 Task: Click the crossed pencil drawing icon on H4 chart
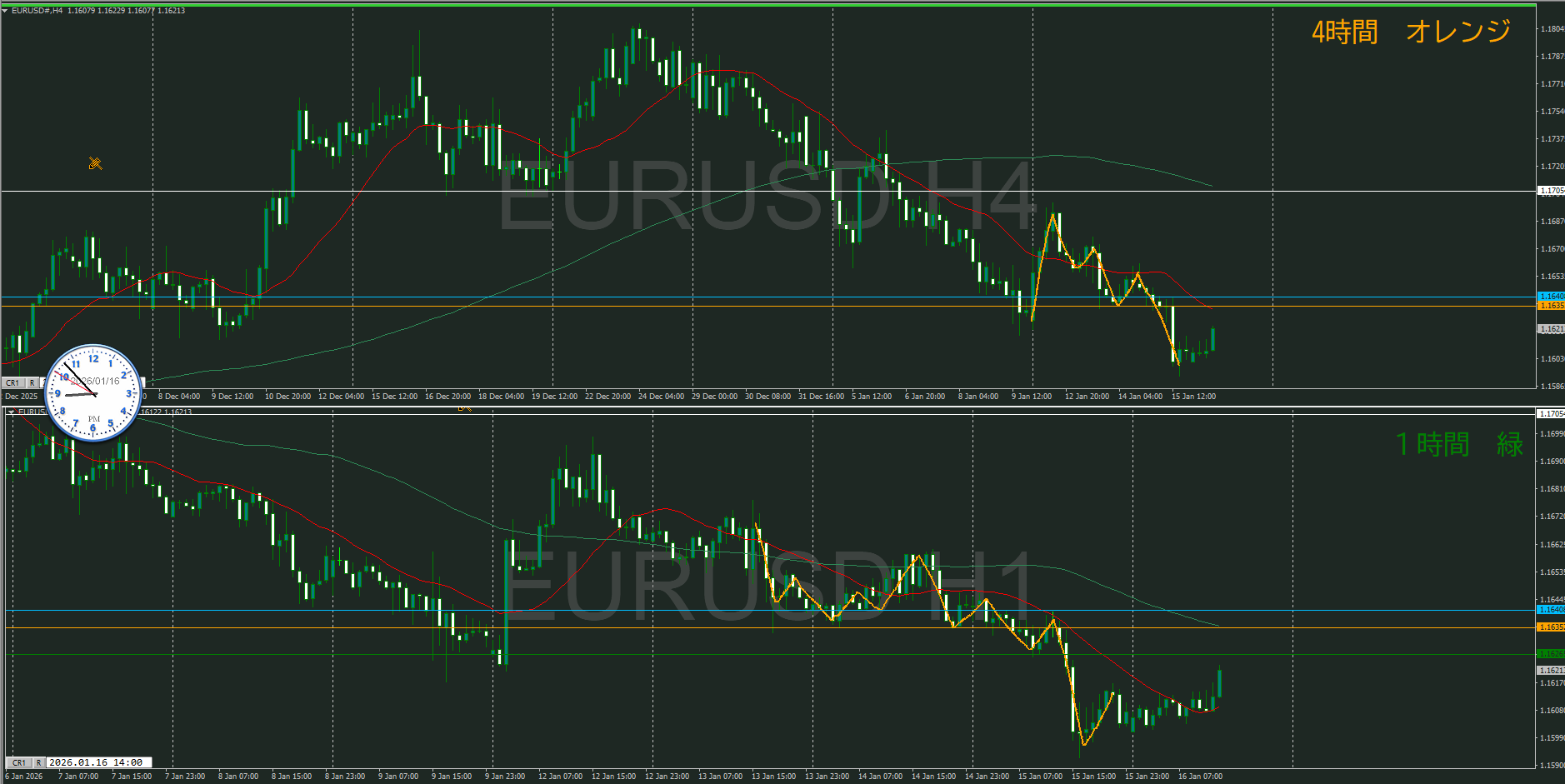coord(96,163)
